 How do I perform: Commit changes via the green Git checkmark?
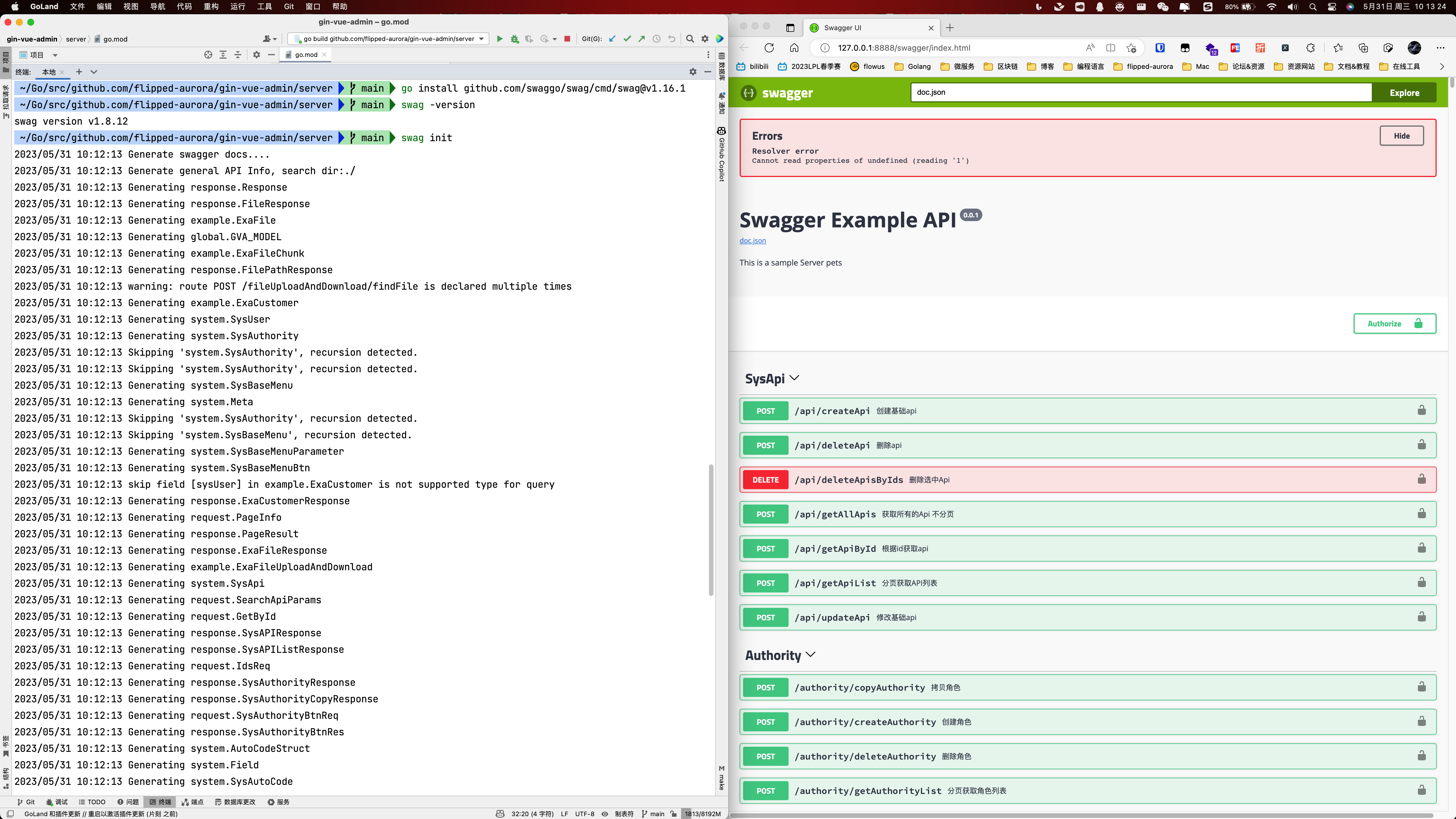[627, 38]
